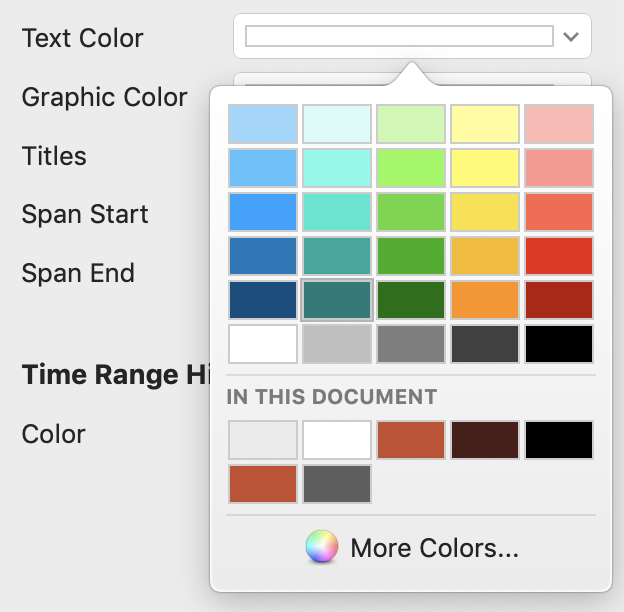Select the lightest blue swatch in top row
624x612 pixels.
pyautogui.click(x=263, y=124)
